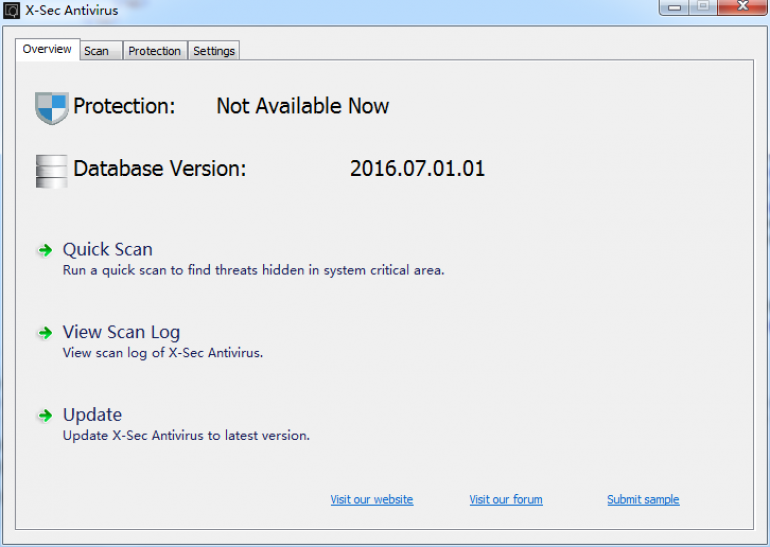Start a Quick Scan

tap(108, 249)
